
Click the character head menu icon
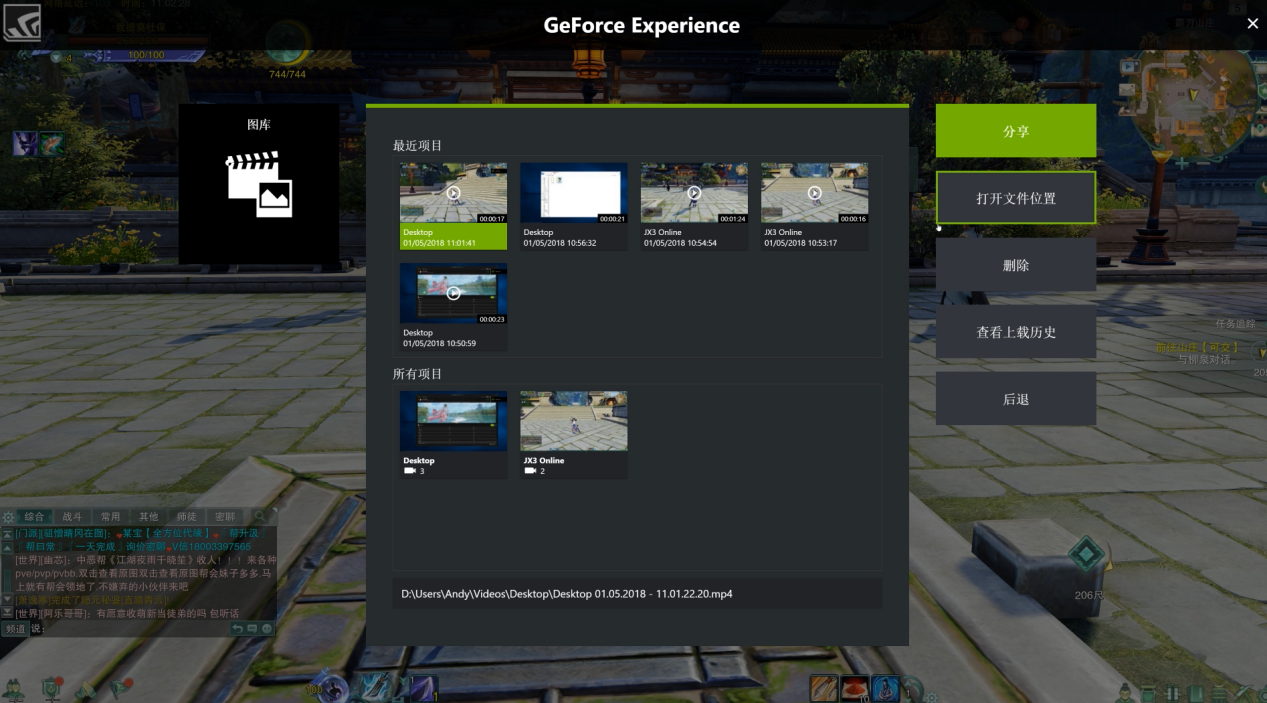click(1126, 692)
